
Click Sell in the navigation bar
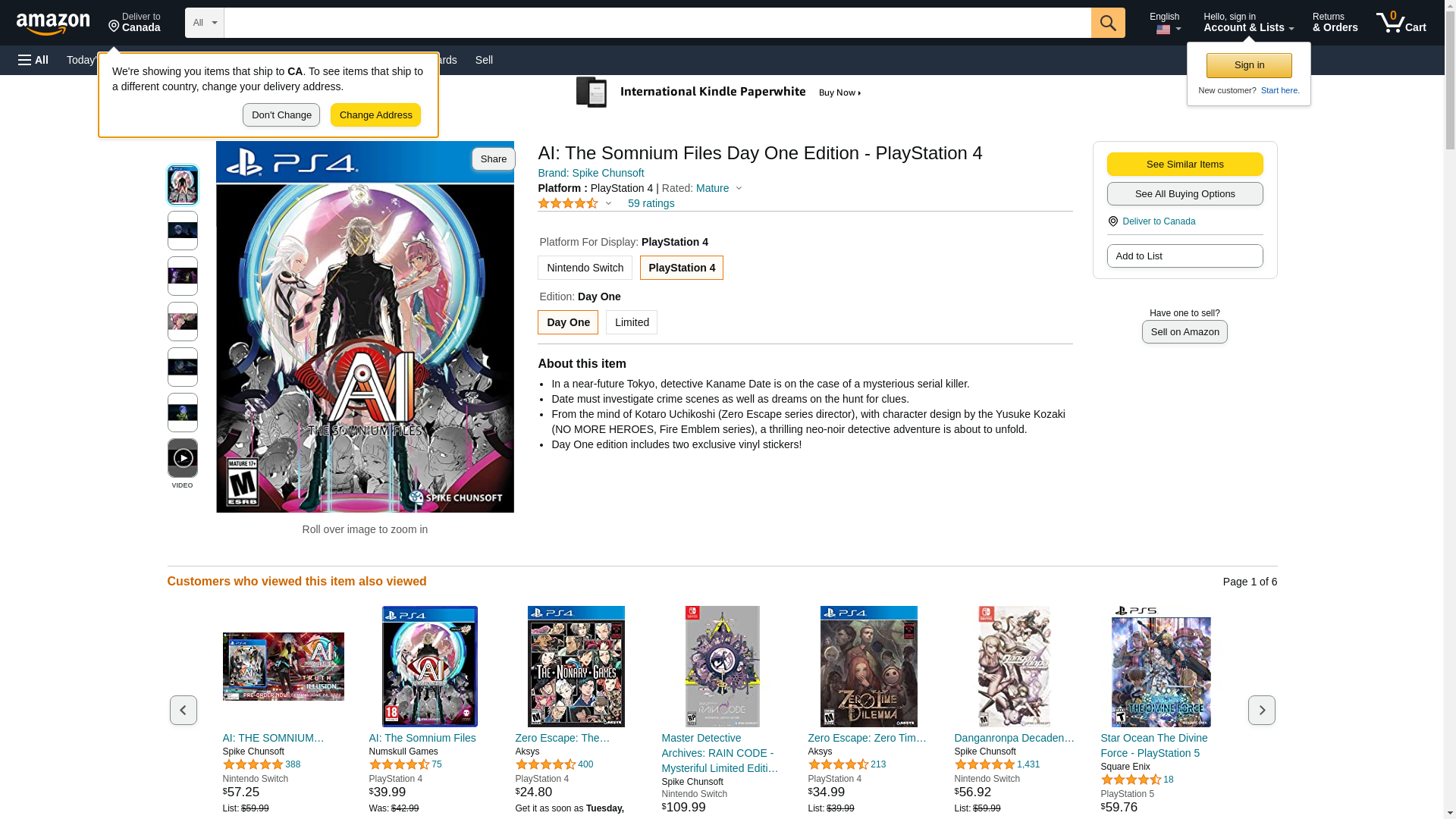click(x=484, y=60)
